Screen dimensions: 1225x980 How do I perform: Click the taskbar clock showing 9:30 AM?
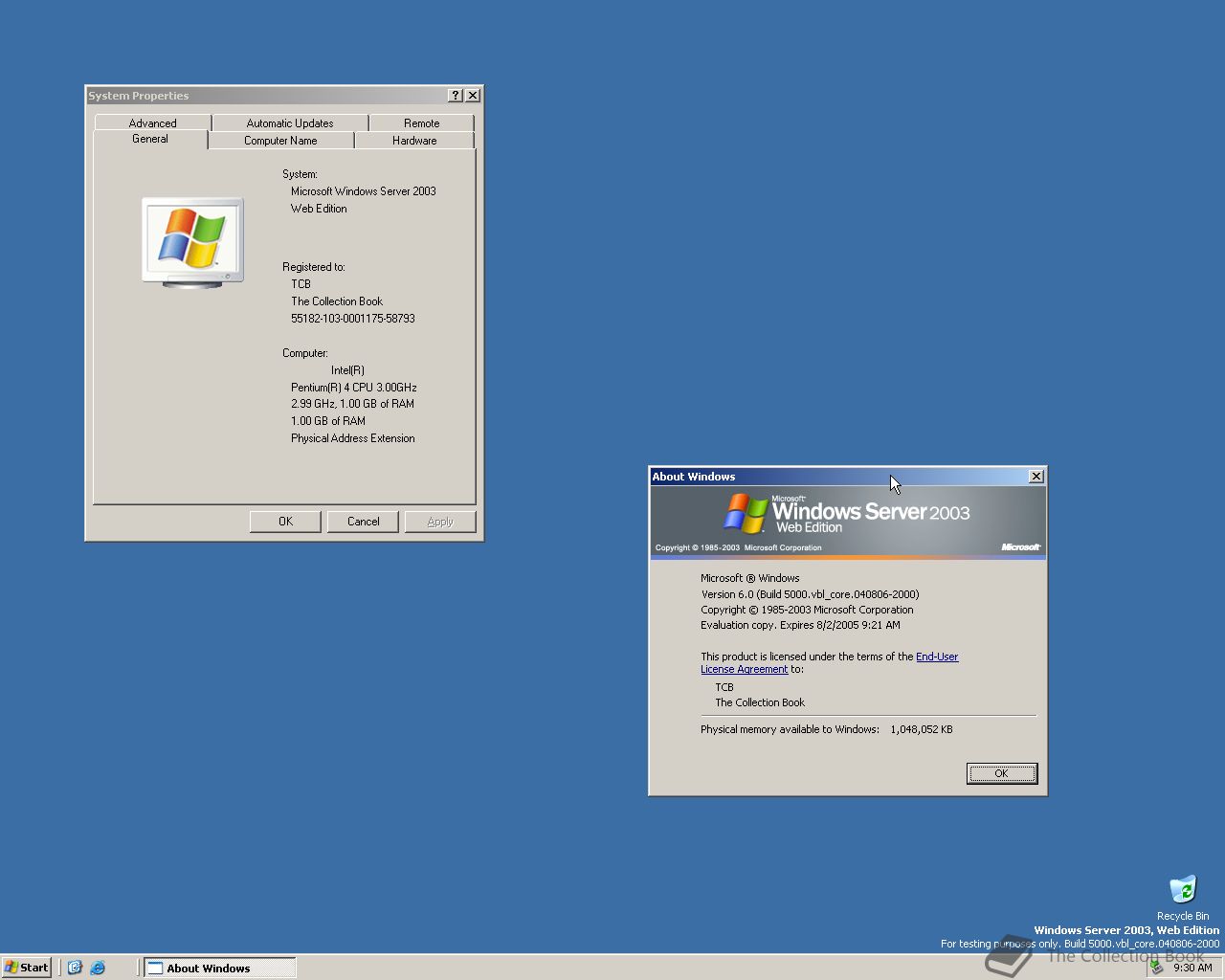click(x=1192, y=968)
